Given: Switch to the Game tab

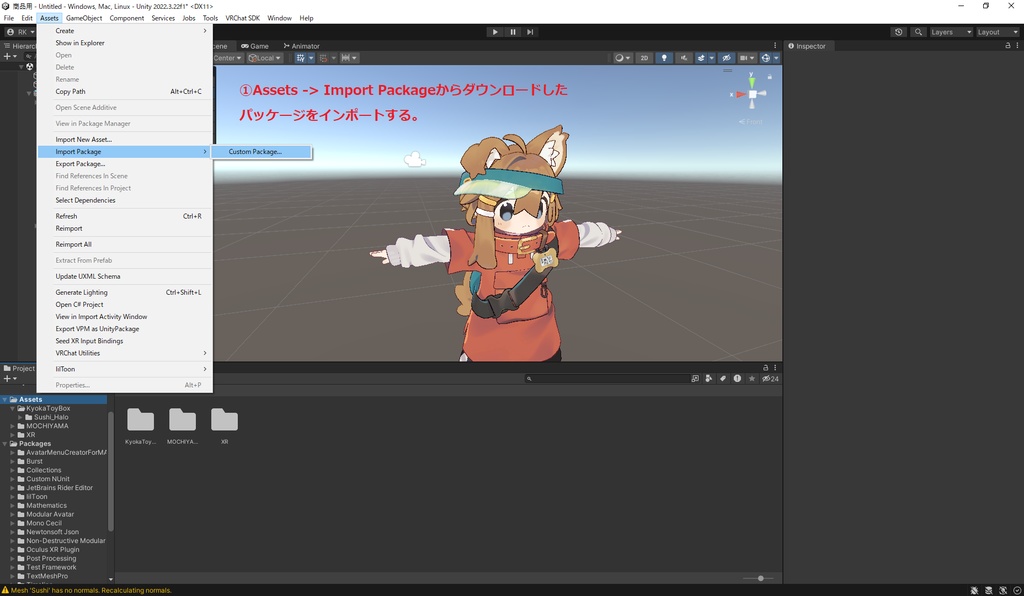Looking at the screenshot, I should (255, 46).
